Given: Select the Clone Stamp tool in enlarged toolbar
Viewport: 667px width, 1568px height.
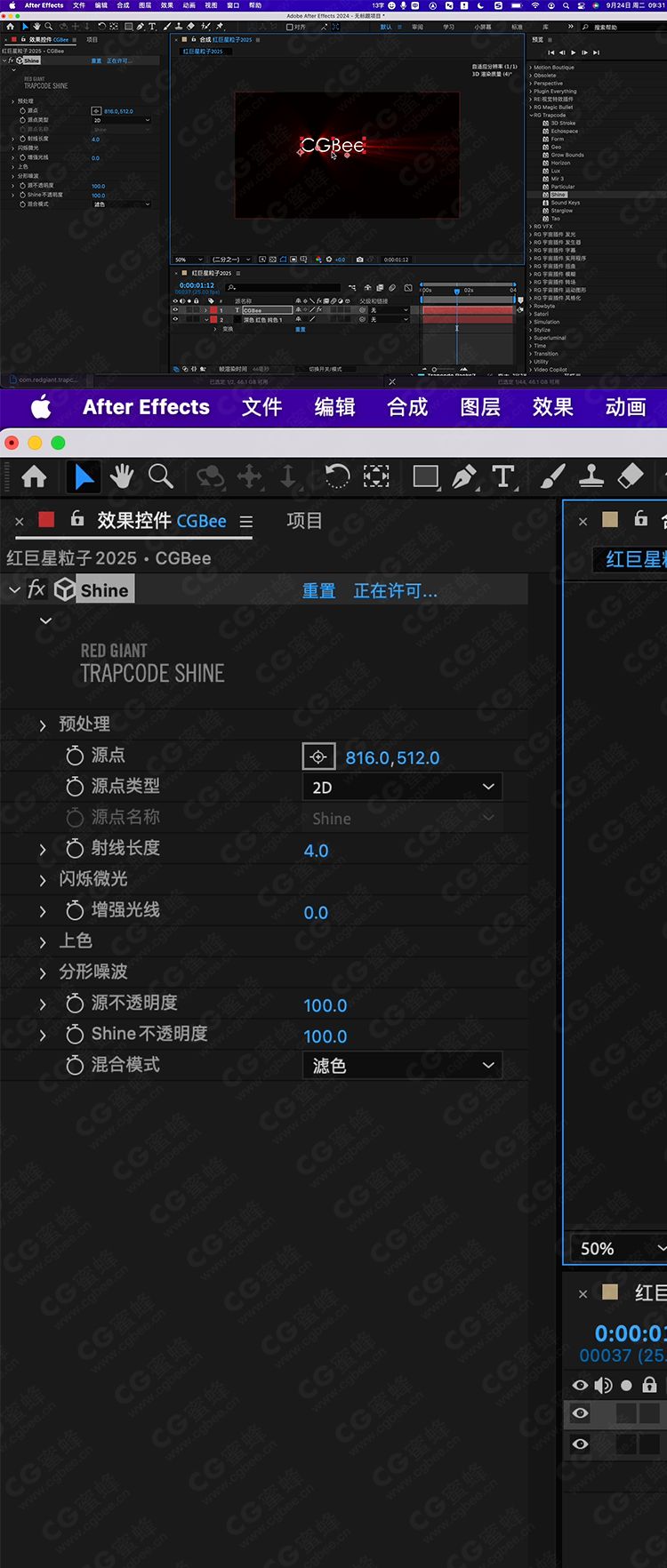Looking at the screenshot, I should coord(591,477).
